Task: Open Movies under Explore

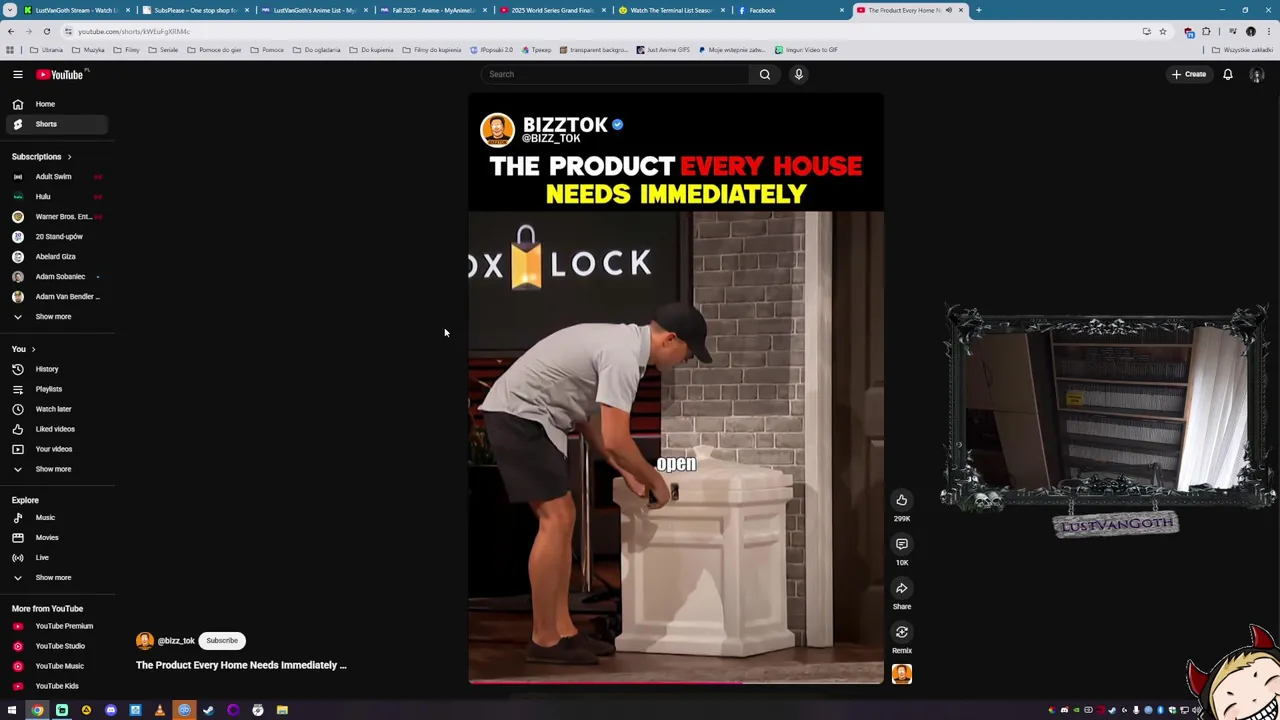Action: [56, 538]
